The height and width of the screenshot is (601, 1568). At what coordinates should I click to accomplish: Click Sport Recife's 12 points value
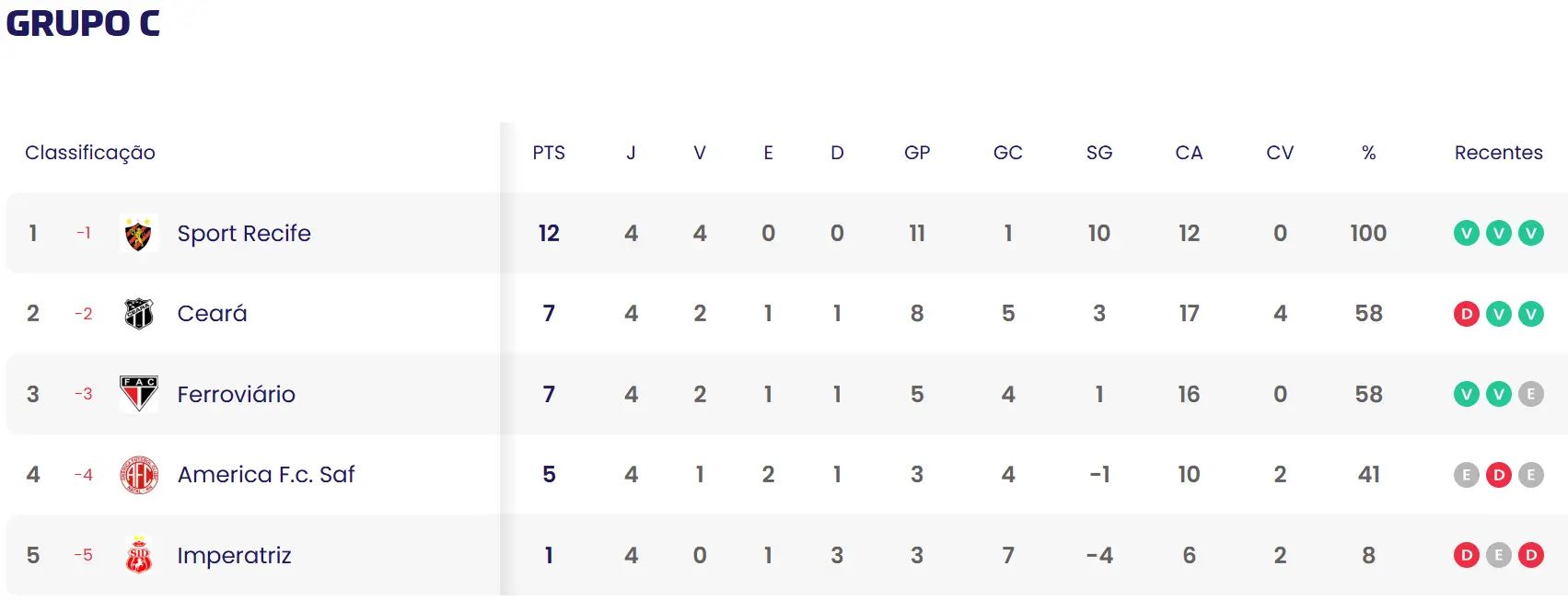pos(549,234)
